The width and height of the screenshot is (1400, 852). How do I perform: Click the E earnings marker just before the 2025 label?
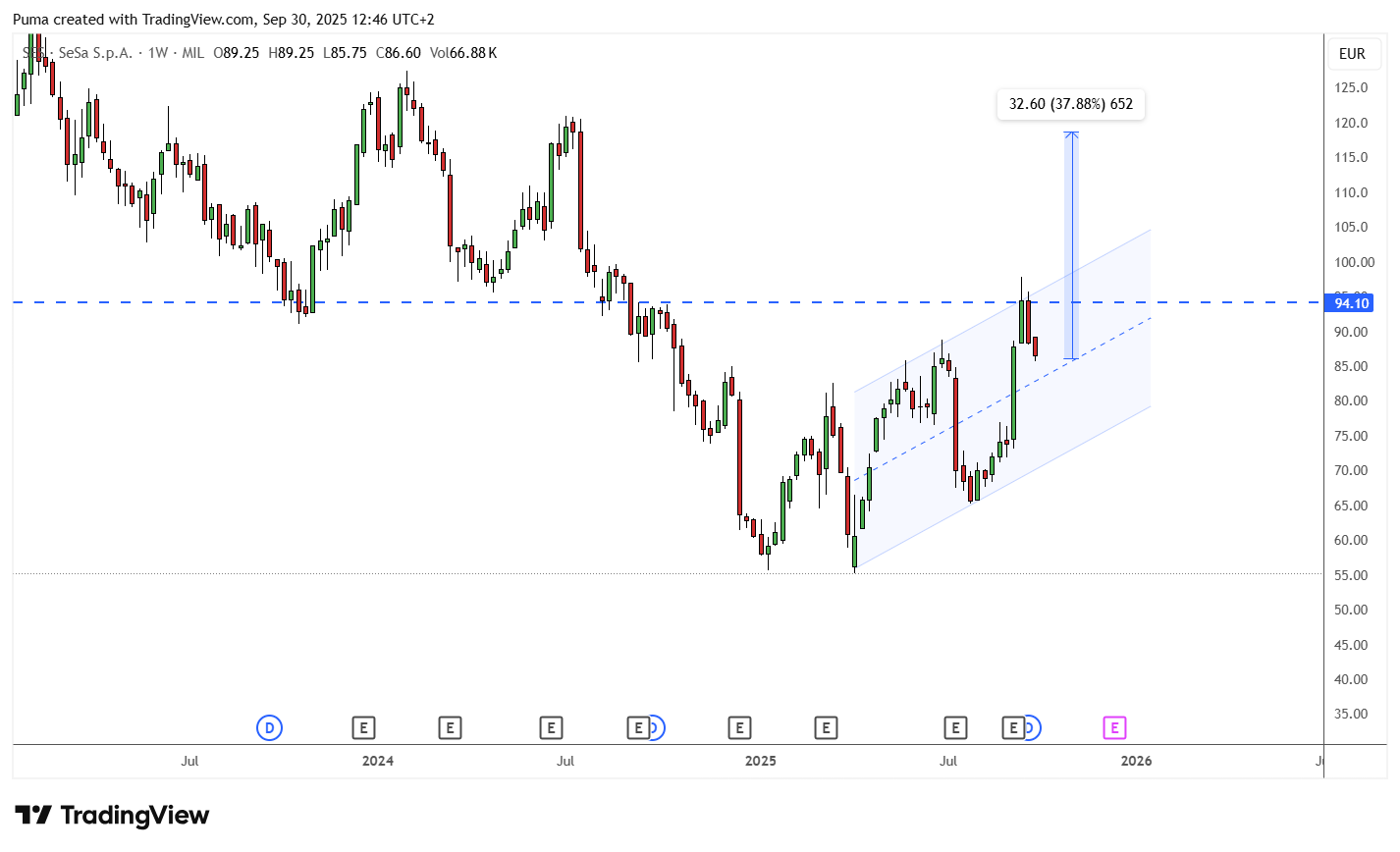click(x=739, y=727)
